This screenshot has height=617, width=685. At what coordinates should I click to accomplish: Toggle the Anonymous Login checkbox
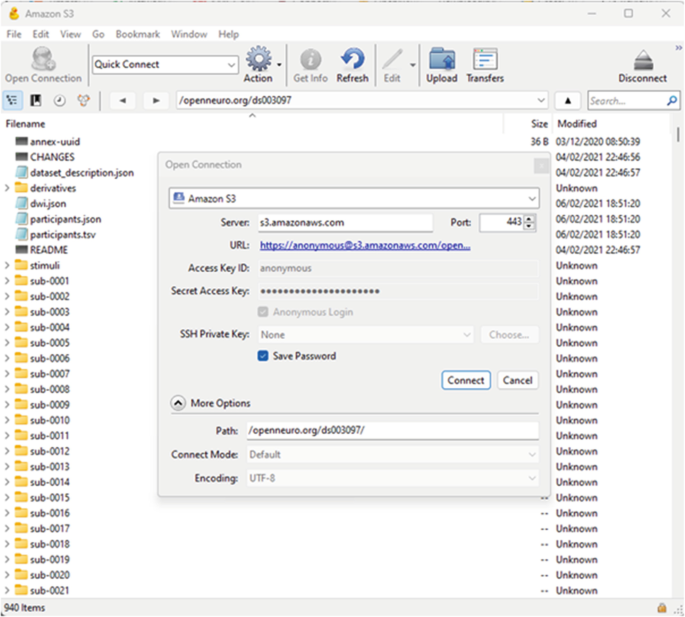pyautogui.click(x=263, y=312)
